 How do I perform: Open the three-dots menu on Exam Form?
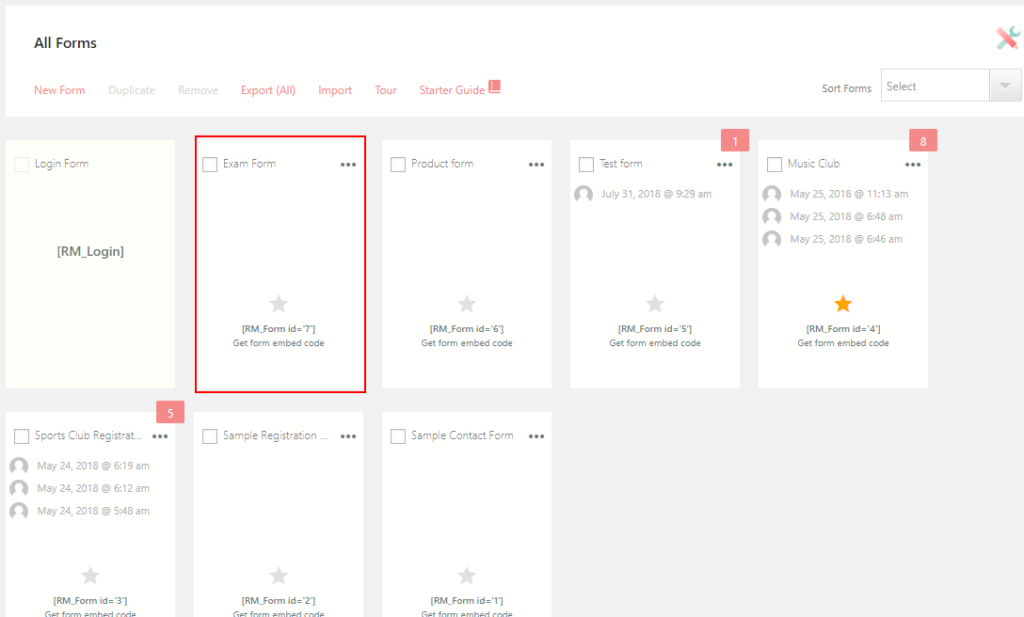348,165
